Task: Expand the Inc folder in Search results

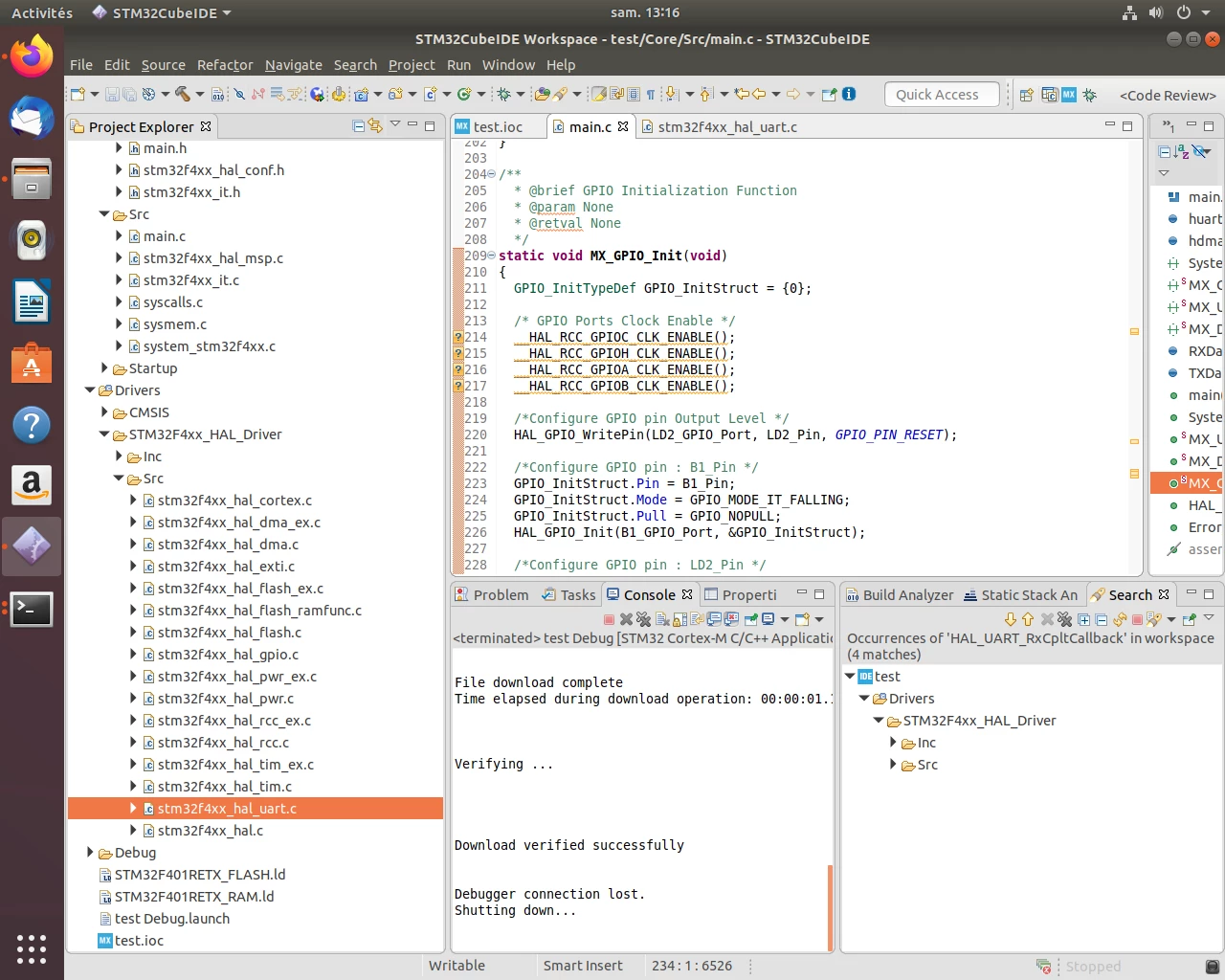Action: coord(894,742)
